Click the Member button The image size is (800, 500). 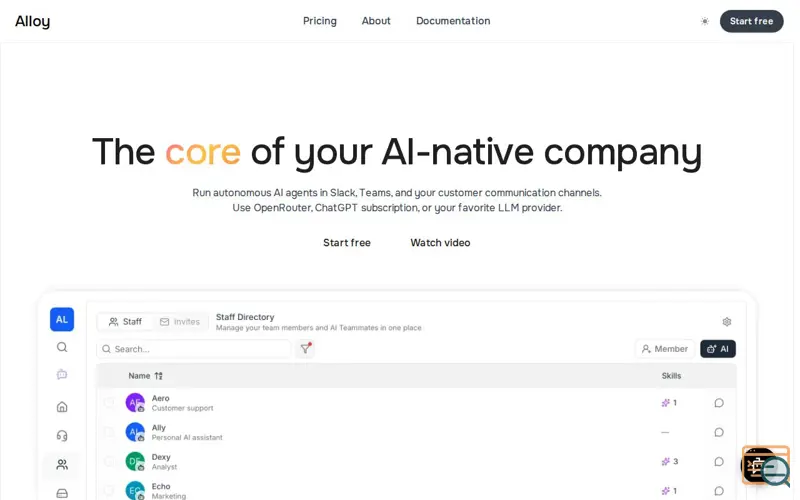pyautogui.click(x=665, y=349)
